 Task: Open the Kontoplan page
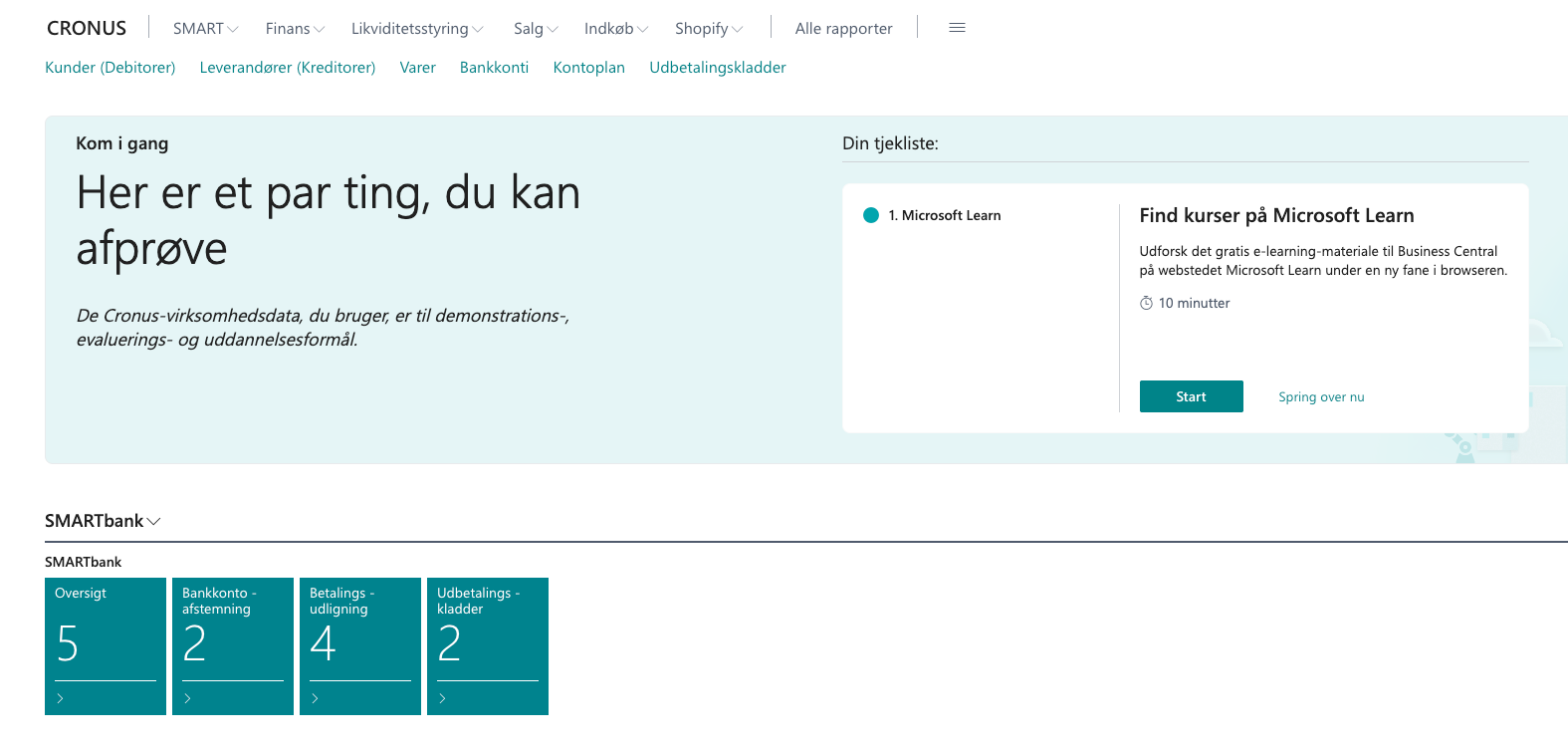[x=589, y=68]
